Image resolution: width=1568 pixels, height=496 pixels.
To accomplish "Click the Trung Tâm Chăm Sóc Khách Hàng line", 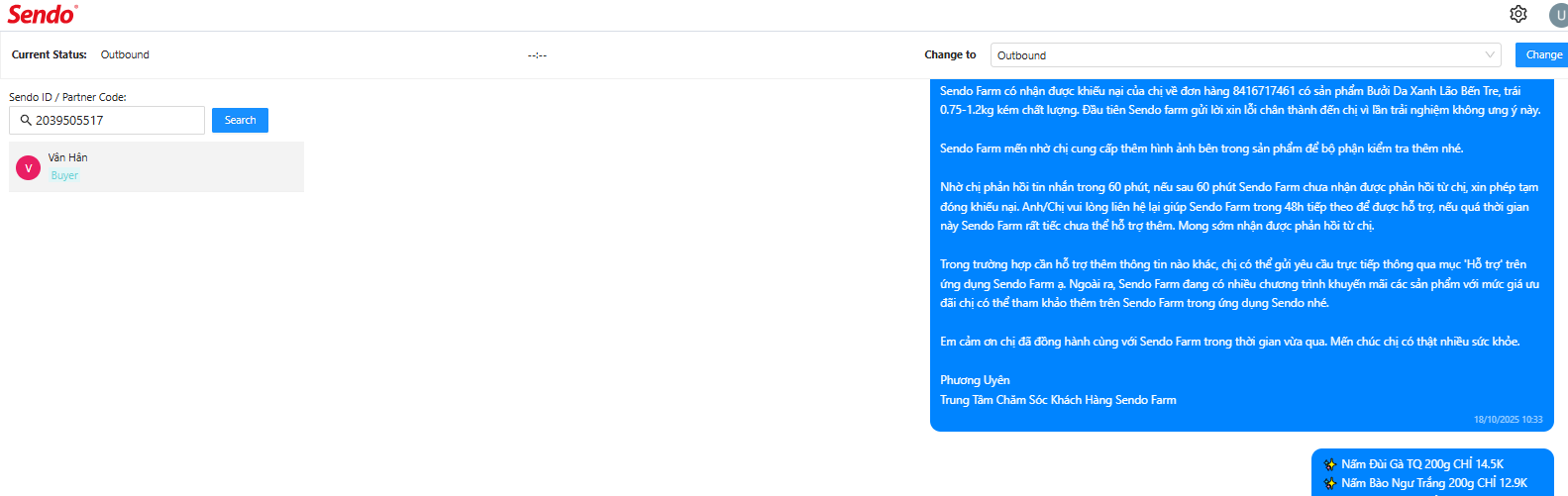I will (x=1058, y=400).
